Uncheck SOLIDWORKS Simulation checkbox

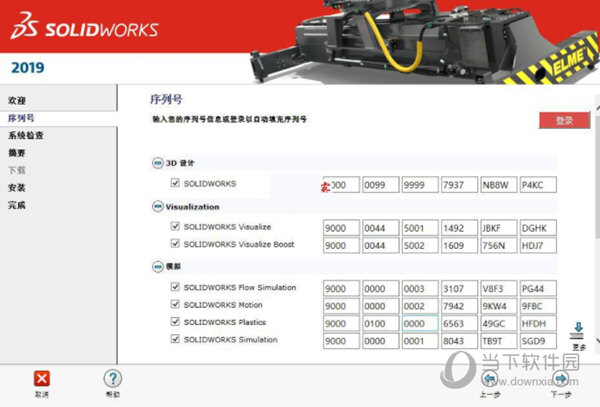pos(175,339)
